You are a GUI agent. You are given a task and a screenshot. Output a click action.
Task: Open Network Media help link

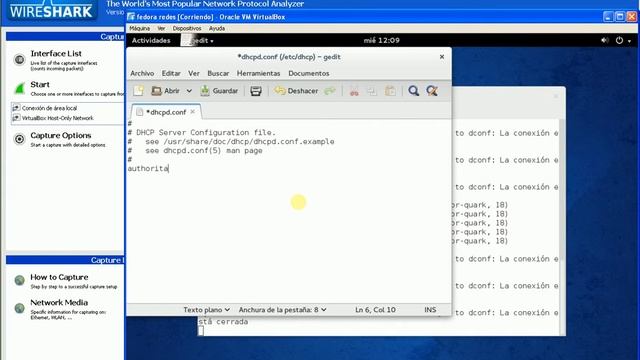pos(59,302)
